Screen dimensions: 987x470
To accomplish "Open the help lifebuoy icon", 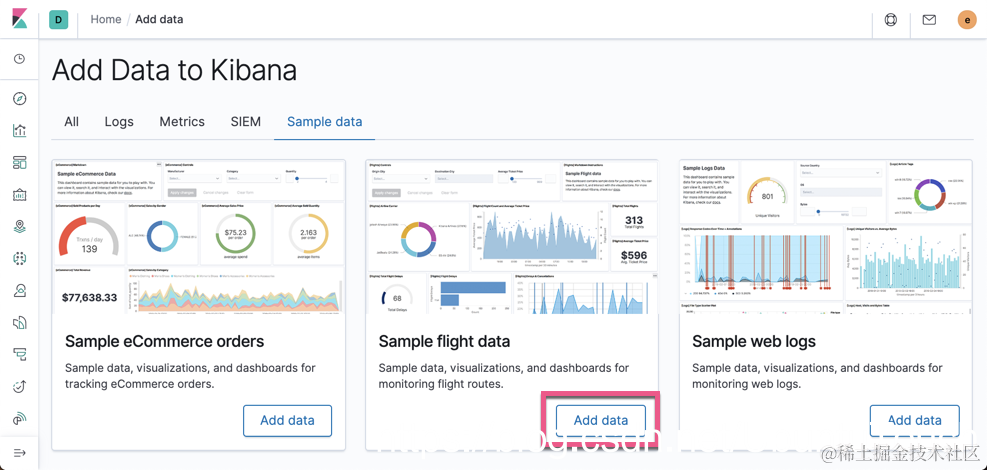I will [x=890, y=20].
